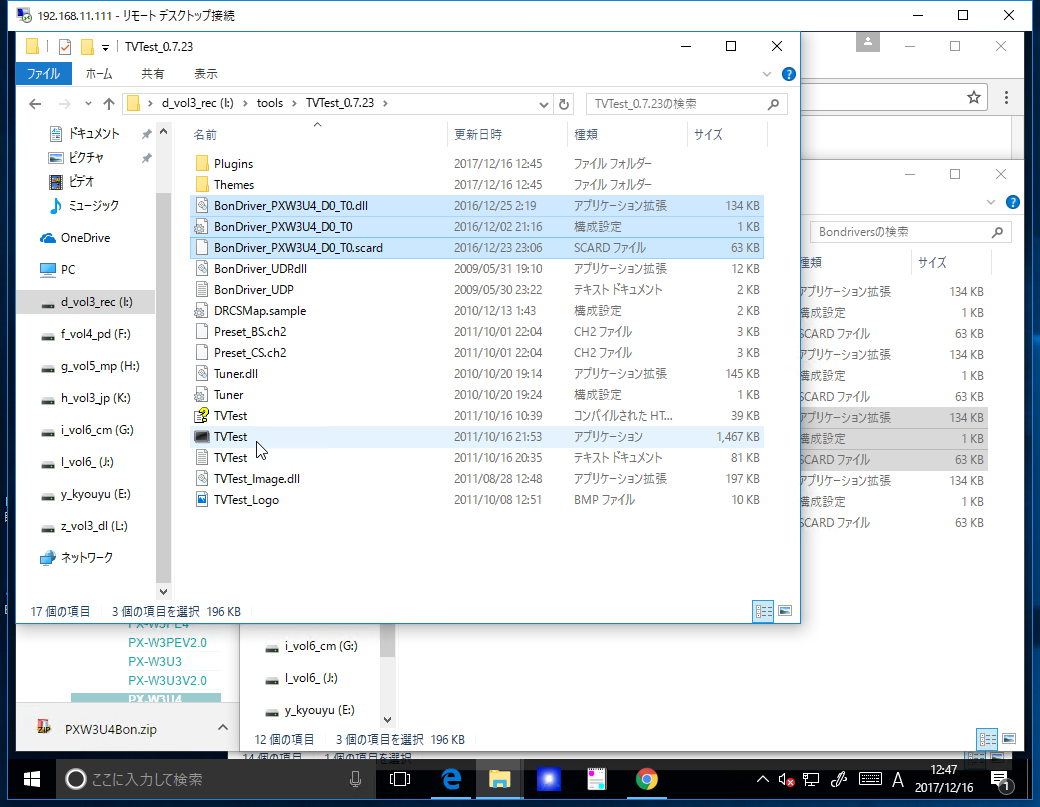Open the Chrome three-dot menu
The height and width of the screenshot is (807, 1040).
[1006, 98]
